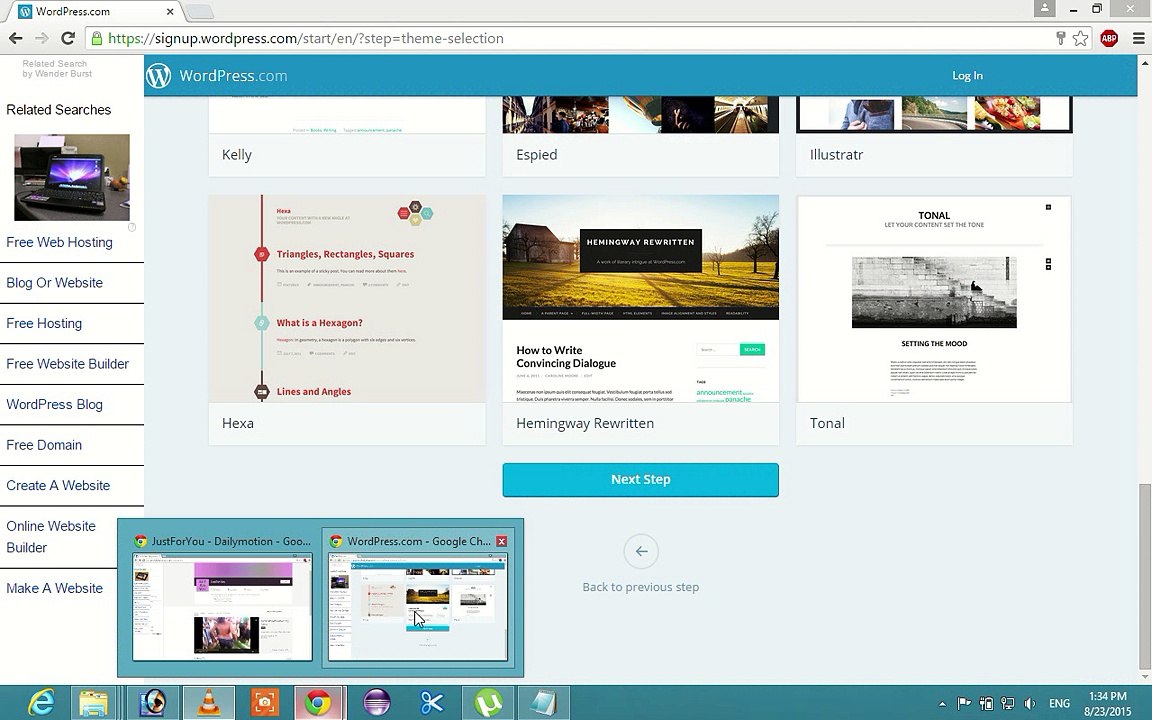The height and width of the screenshot is (720, 1152).
Task: Click the browser forward arrow
Action: click(x=42, y=38)
